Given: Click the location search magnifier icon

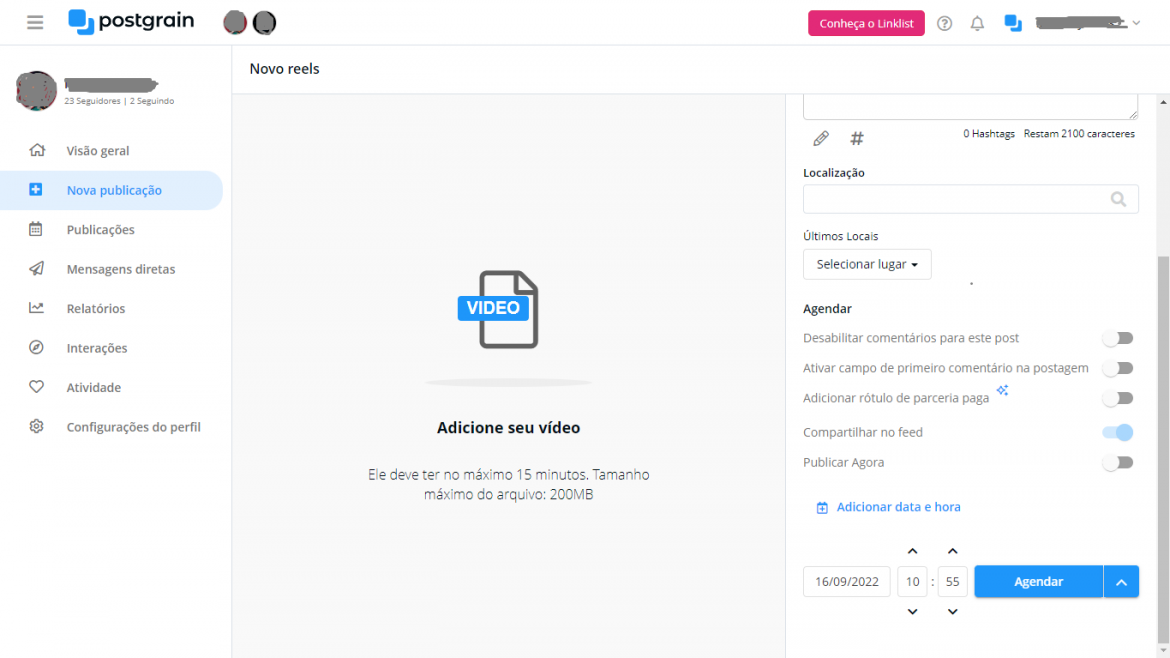Looking at the screenshot, I should (x=1118, y=199).
